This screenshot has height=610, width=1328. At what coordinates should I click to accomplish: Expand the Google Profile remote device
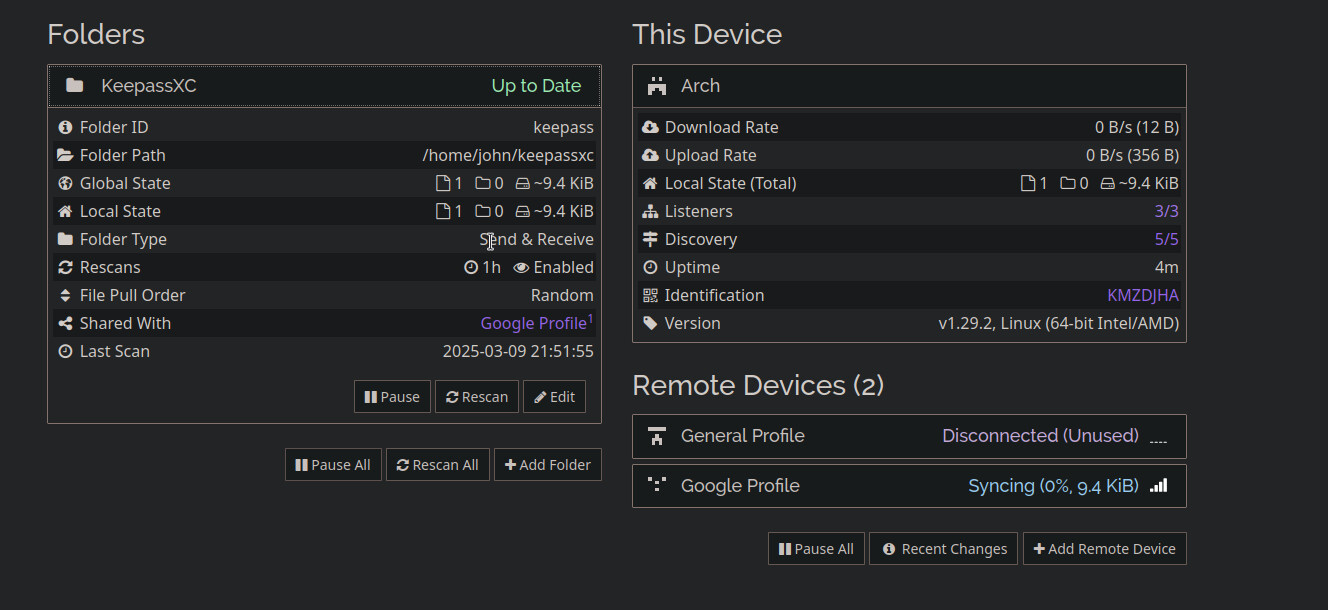pyautogui.click(x=909, y=486)
